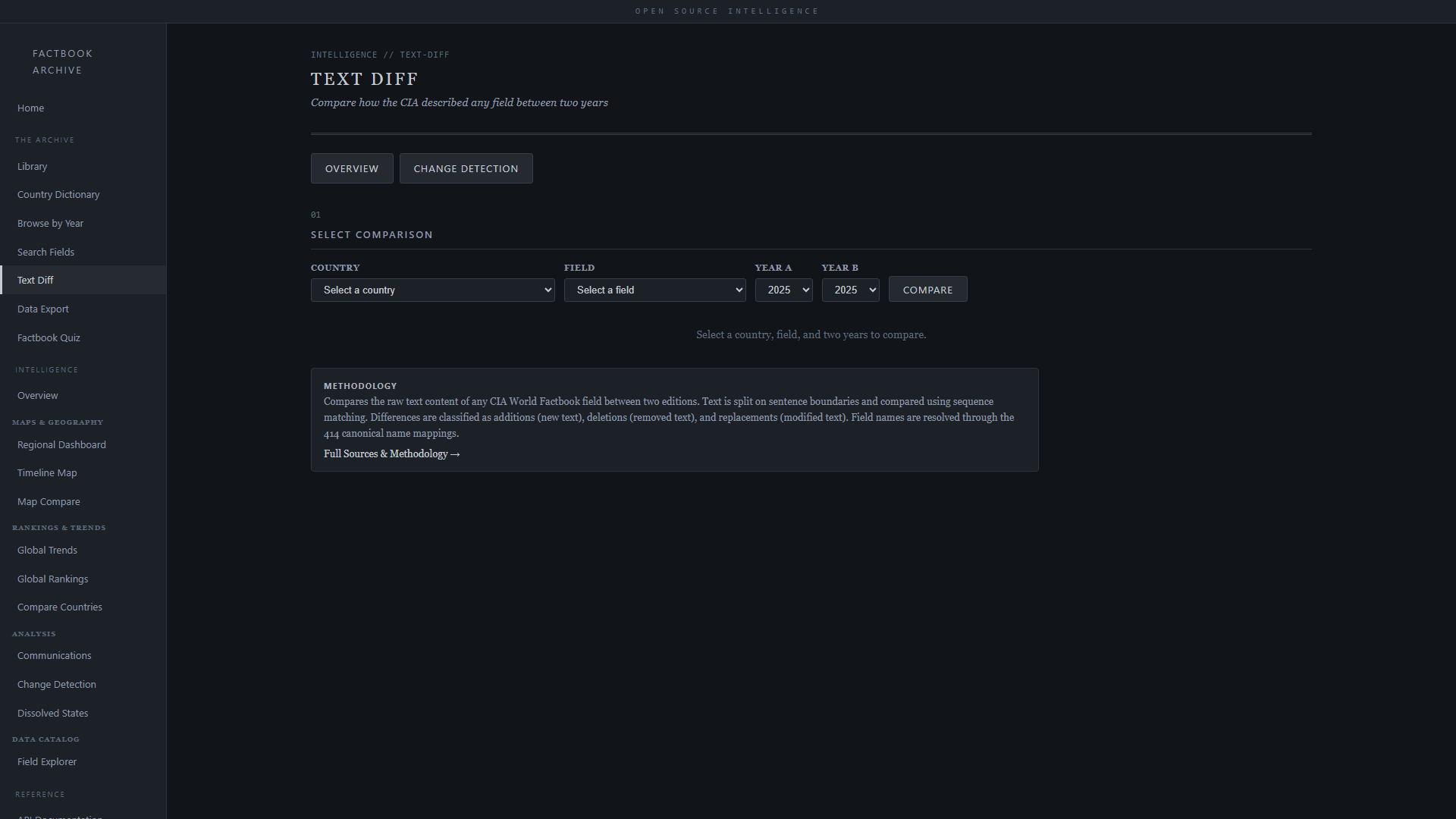Switch to the Change Detection tab button
The image size is (1456, 819).
pyautogui.click(x=466, y=168)
